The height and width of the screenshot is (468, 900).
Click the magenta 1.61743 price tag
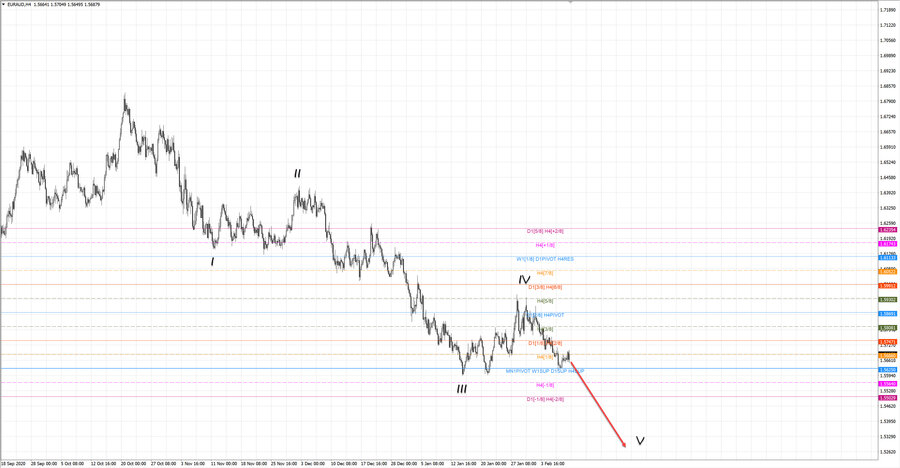888,244
